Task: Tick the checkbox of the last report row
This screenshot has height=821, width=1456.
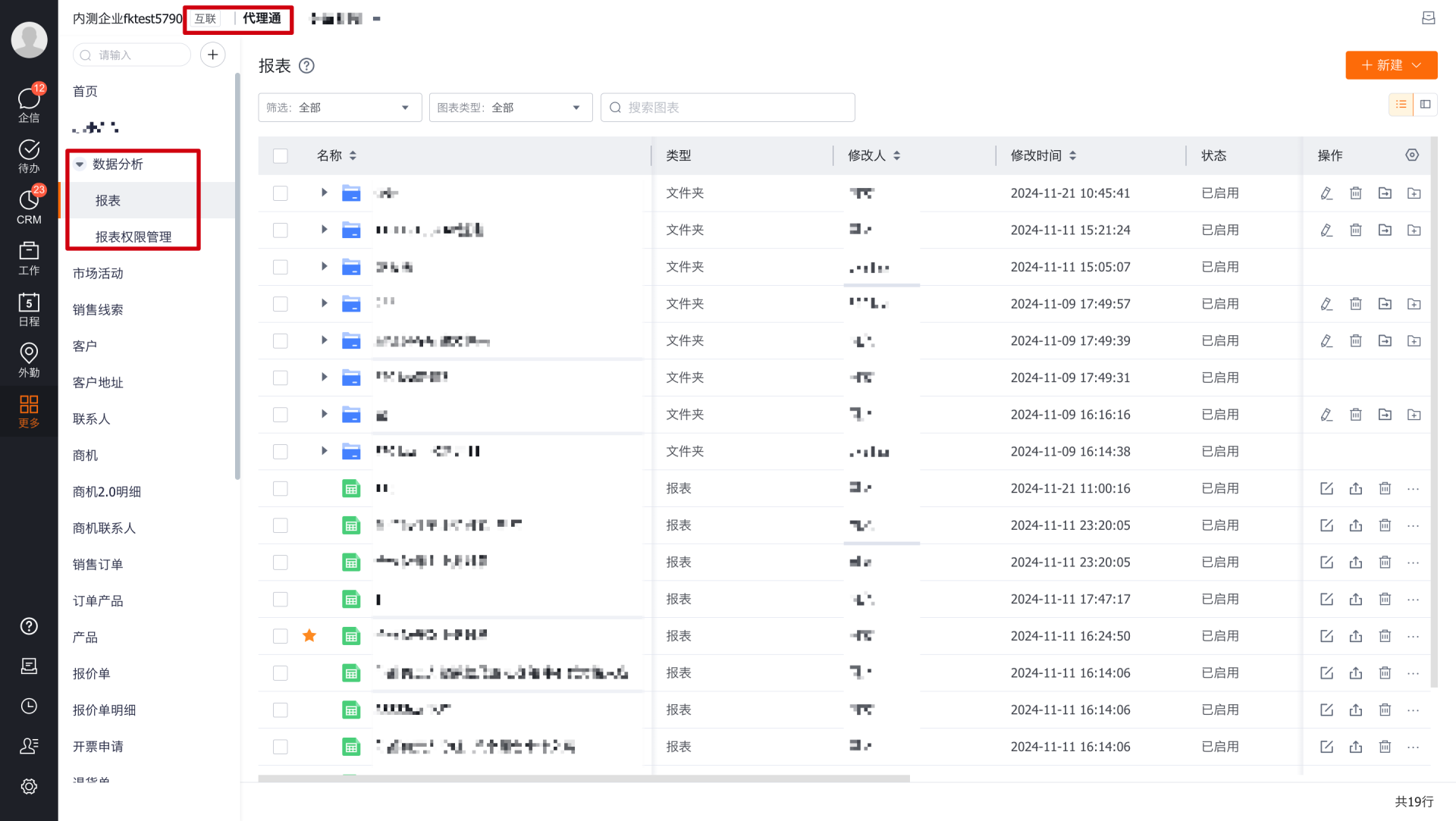Action: click(280, 747)
